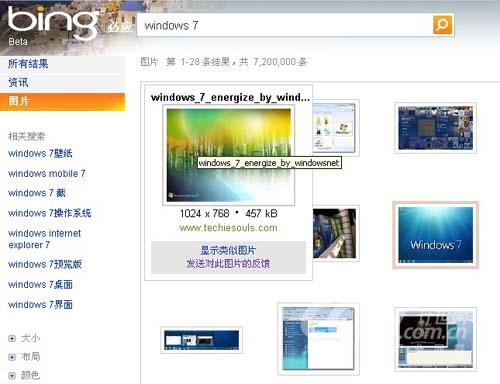This screenshot has width=500, height=384.
Task: Click the windows_7_energize_by_wind... title
Action: (x=230, y=97)
